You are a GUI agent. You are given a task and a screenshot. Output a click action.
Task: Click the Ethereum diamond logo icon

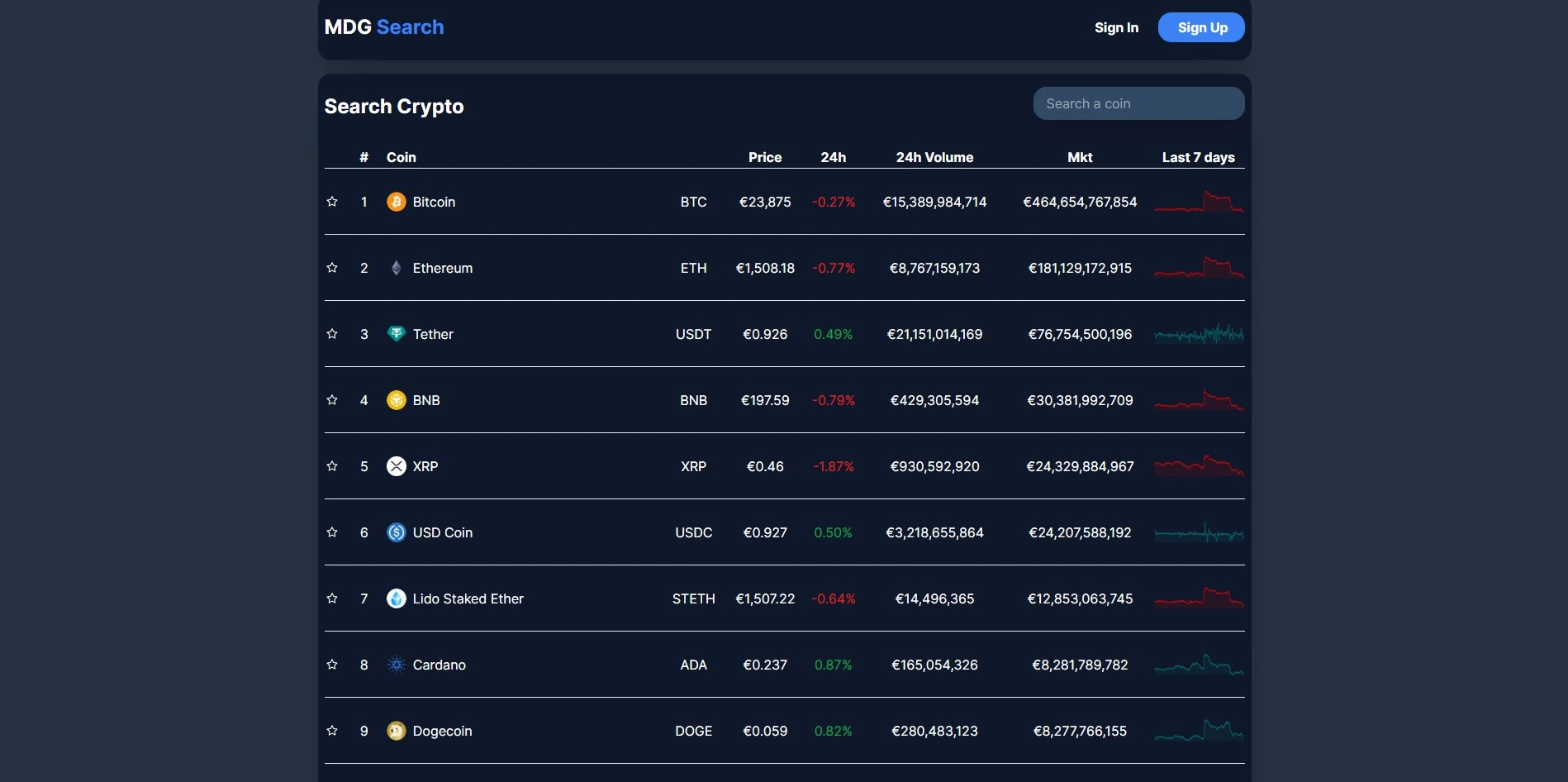pos(397,268)
